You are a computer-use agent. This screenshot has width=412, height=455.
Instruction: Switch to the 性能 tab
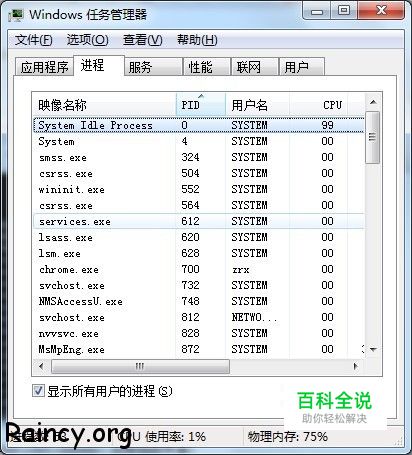[207, 67]
